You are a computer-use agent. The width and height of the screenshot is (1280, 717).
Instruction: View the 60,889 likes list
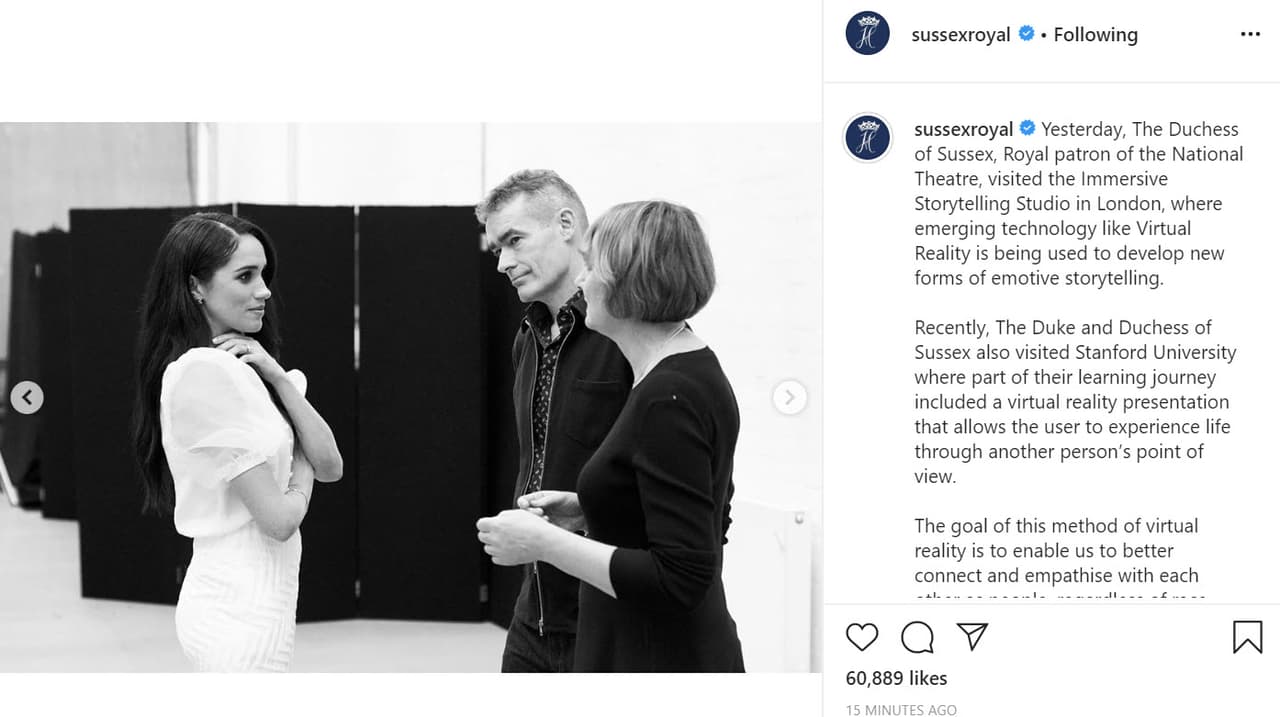pos(896,678)
